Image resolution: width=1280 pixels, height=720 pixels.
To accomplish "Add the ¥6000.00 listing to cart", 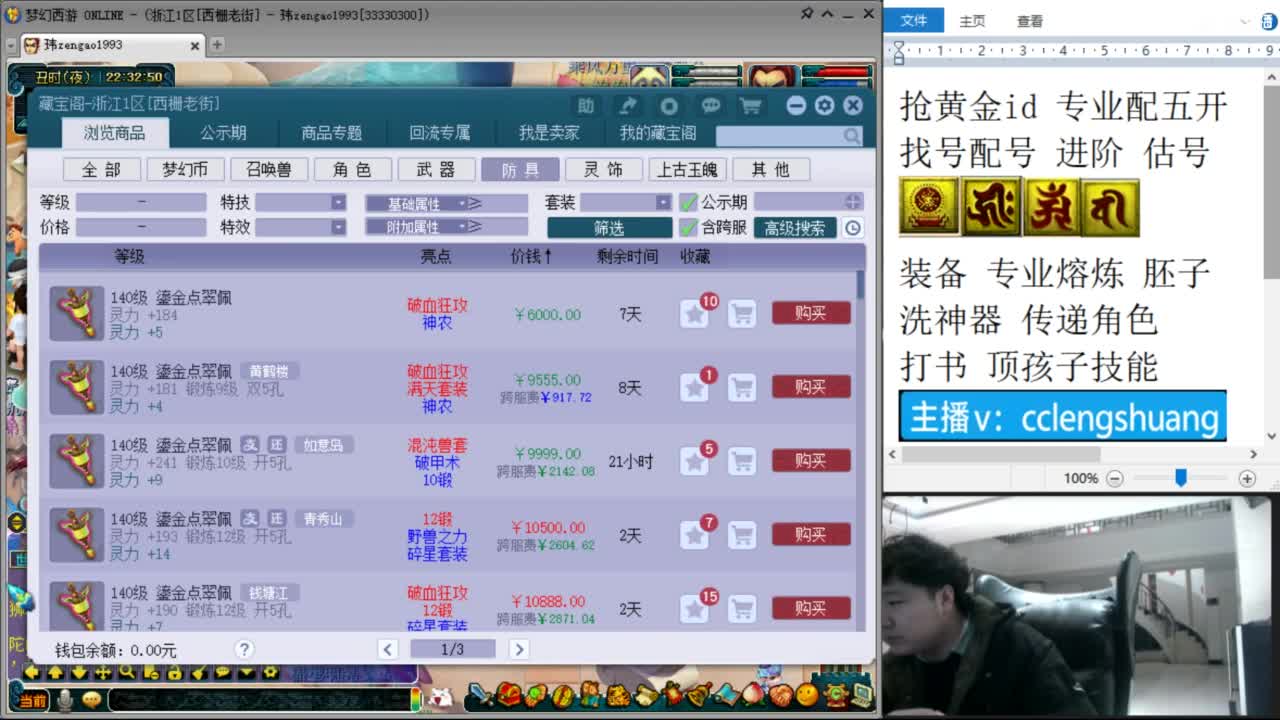I will pyautogui.click(x=741, y=314).
